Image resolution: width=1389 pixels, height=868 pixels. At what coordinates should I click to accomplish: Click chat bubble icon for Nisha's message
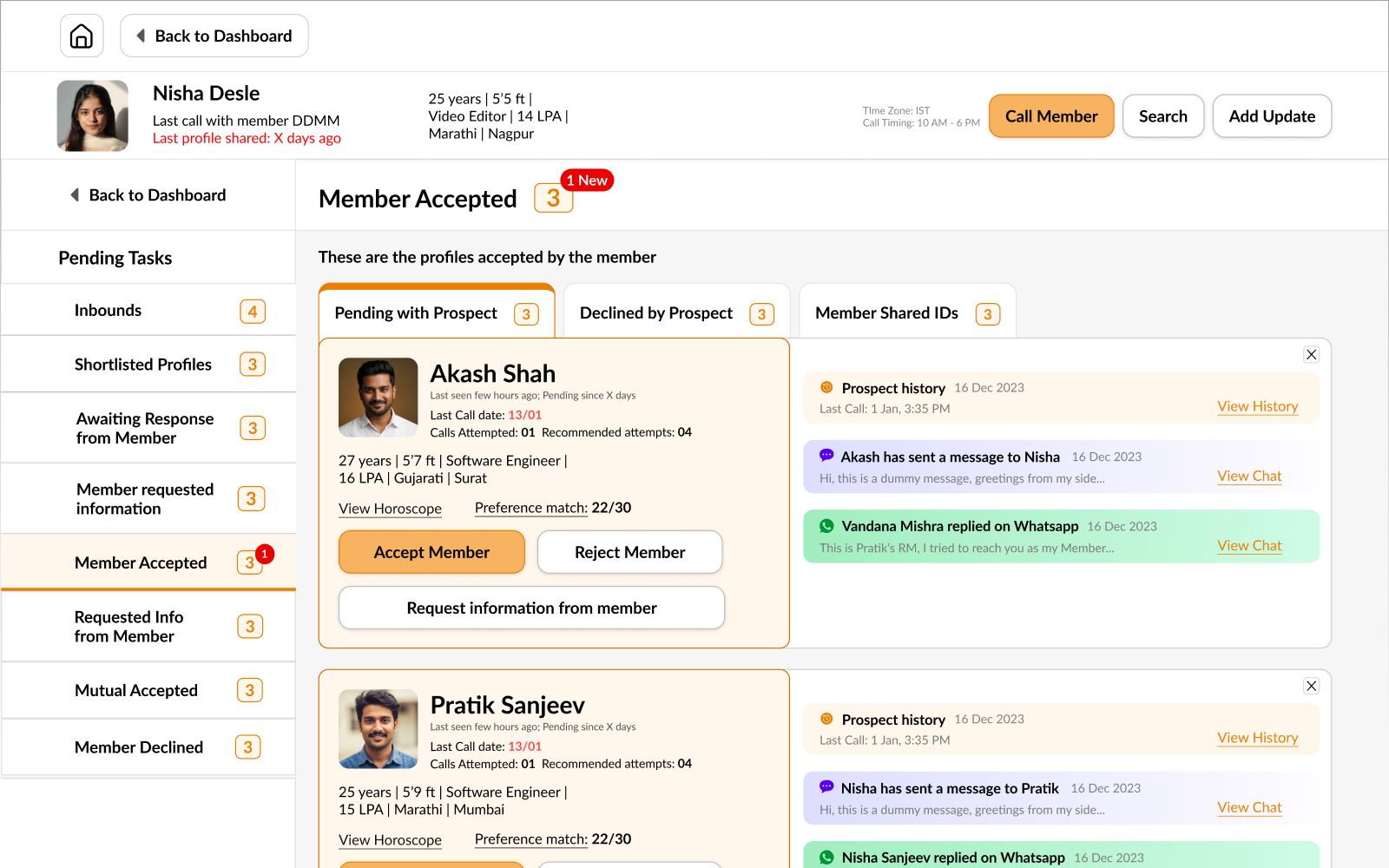pyautogui.click(x=826, y=786)
